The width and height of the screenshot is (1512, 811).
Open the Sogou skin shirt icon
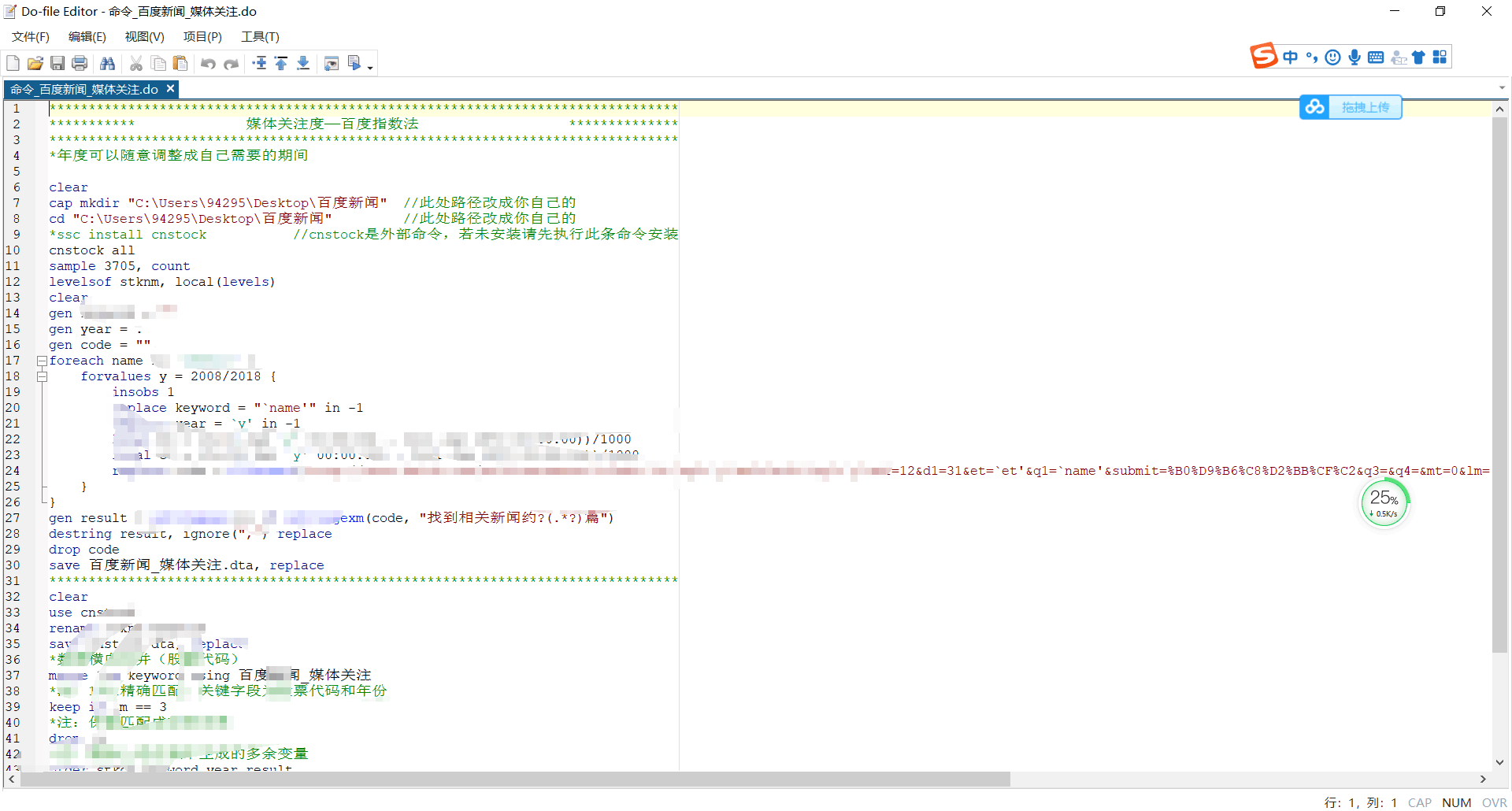pyautogui.click(x=1418, y=57)
